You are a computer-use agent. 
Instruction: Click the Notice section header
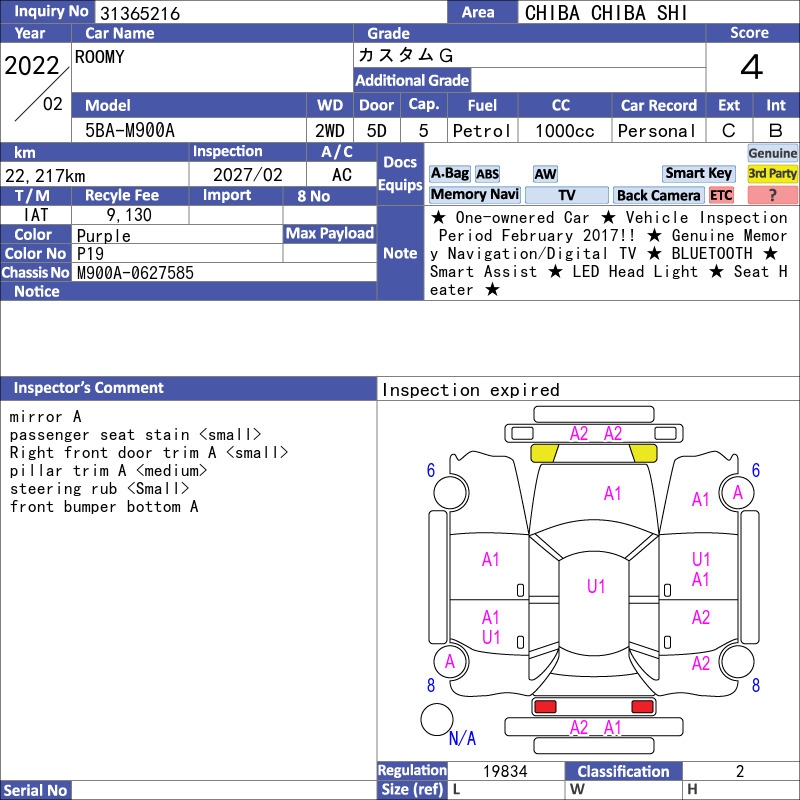click(x=188, y=291)
